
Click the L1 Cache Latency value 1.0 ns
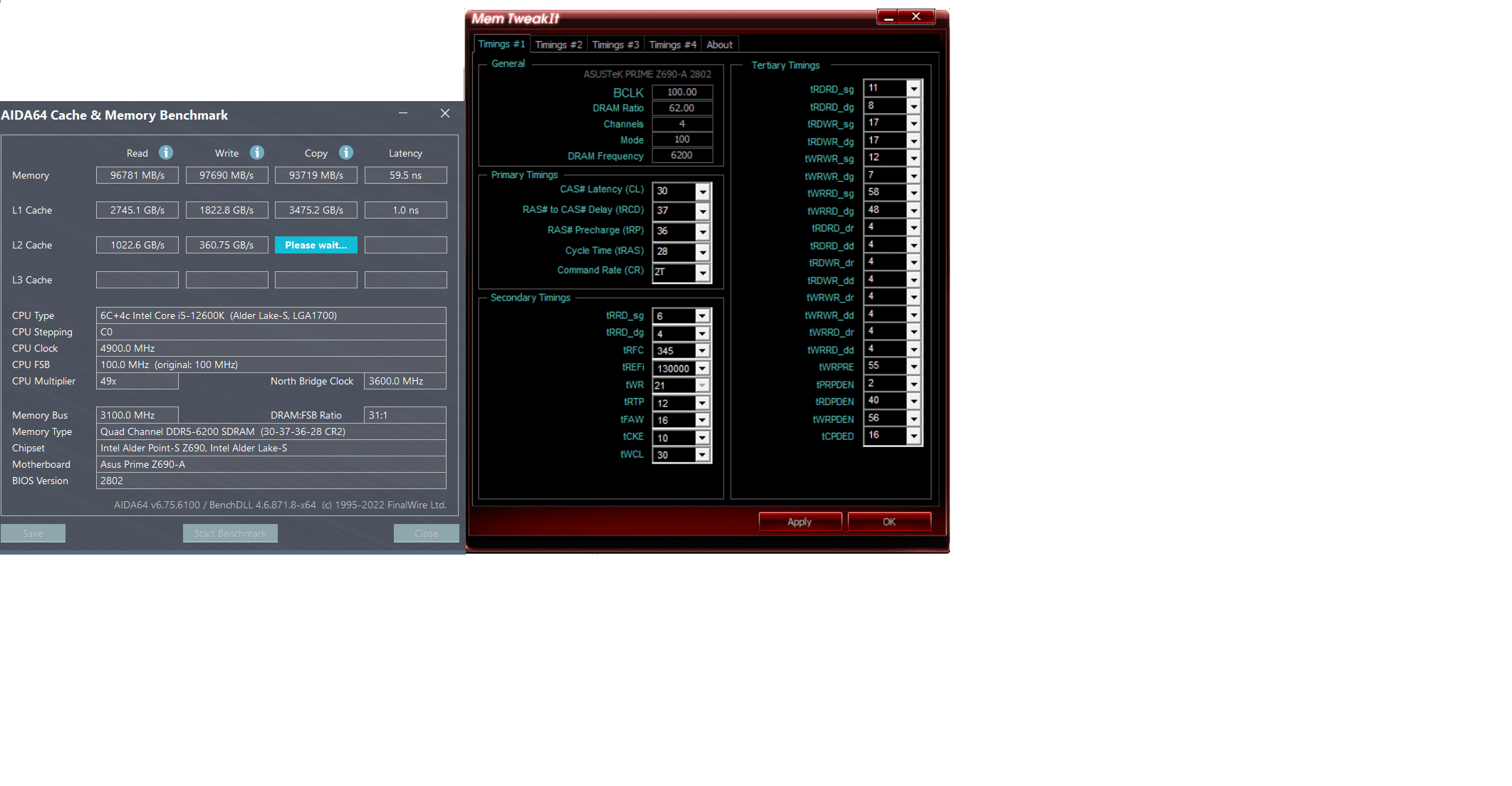point(406,210)
